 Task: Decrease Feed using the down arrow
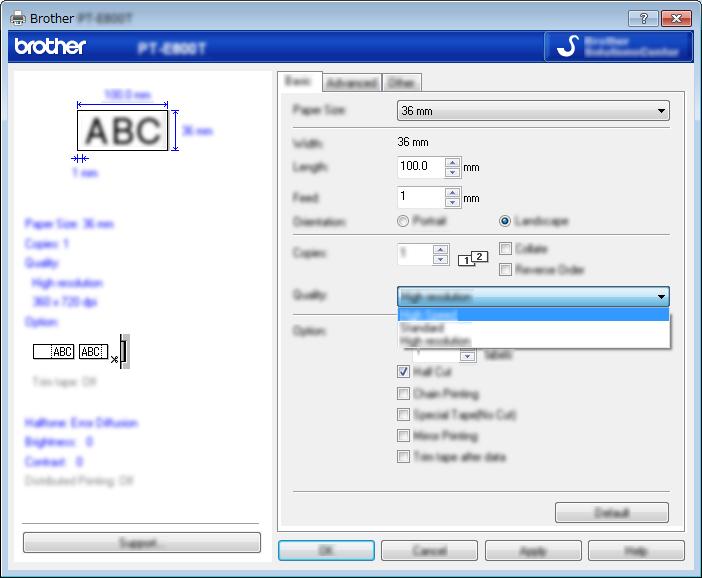coord(453,203)
